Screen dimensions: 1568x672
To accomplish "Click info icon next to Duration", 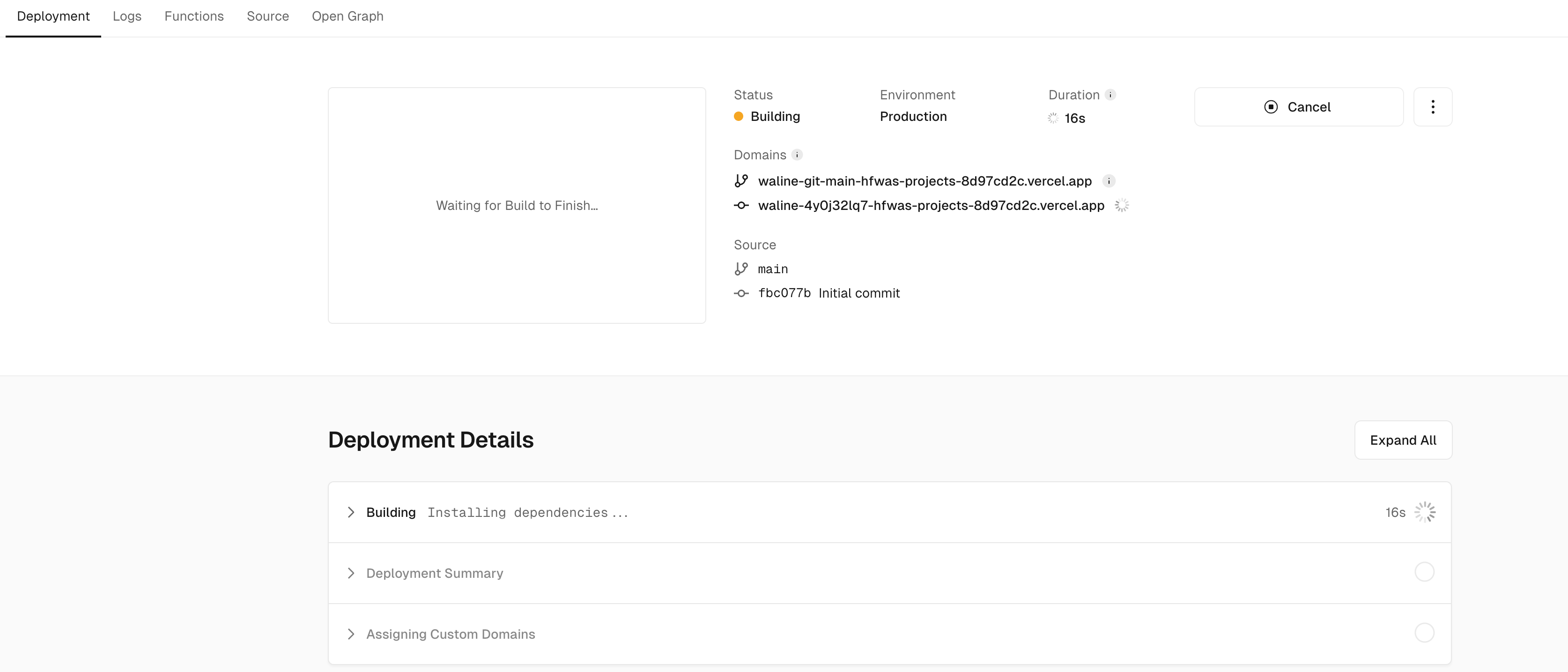I will (1110, 95).
